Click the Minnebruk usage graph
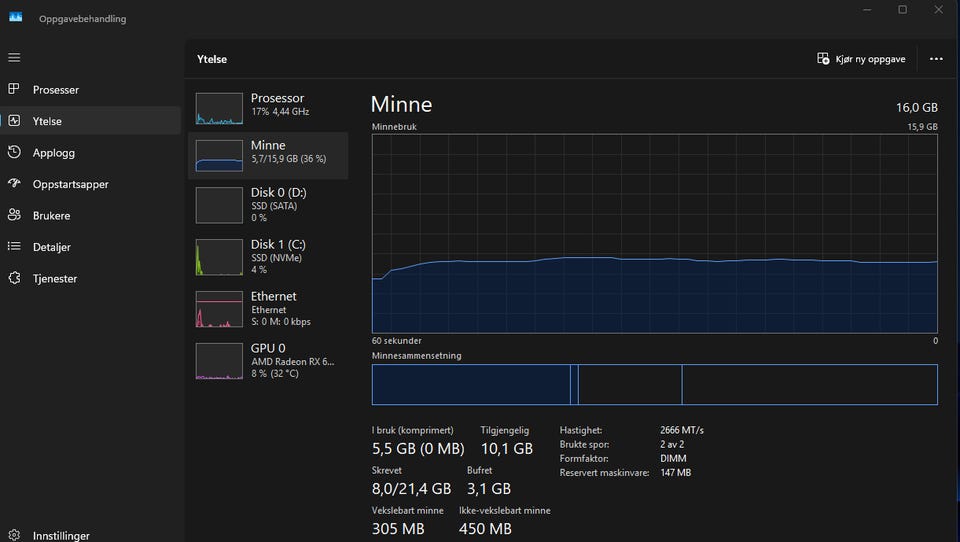Screen dimensions: 960x542 (654, 233)
